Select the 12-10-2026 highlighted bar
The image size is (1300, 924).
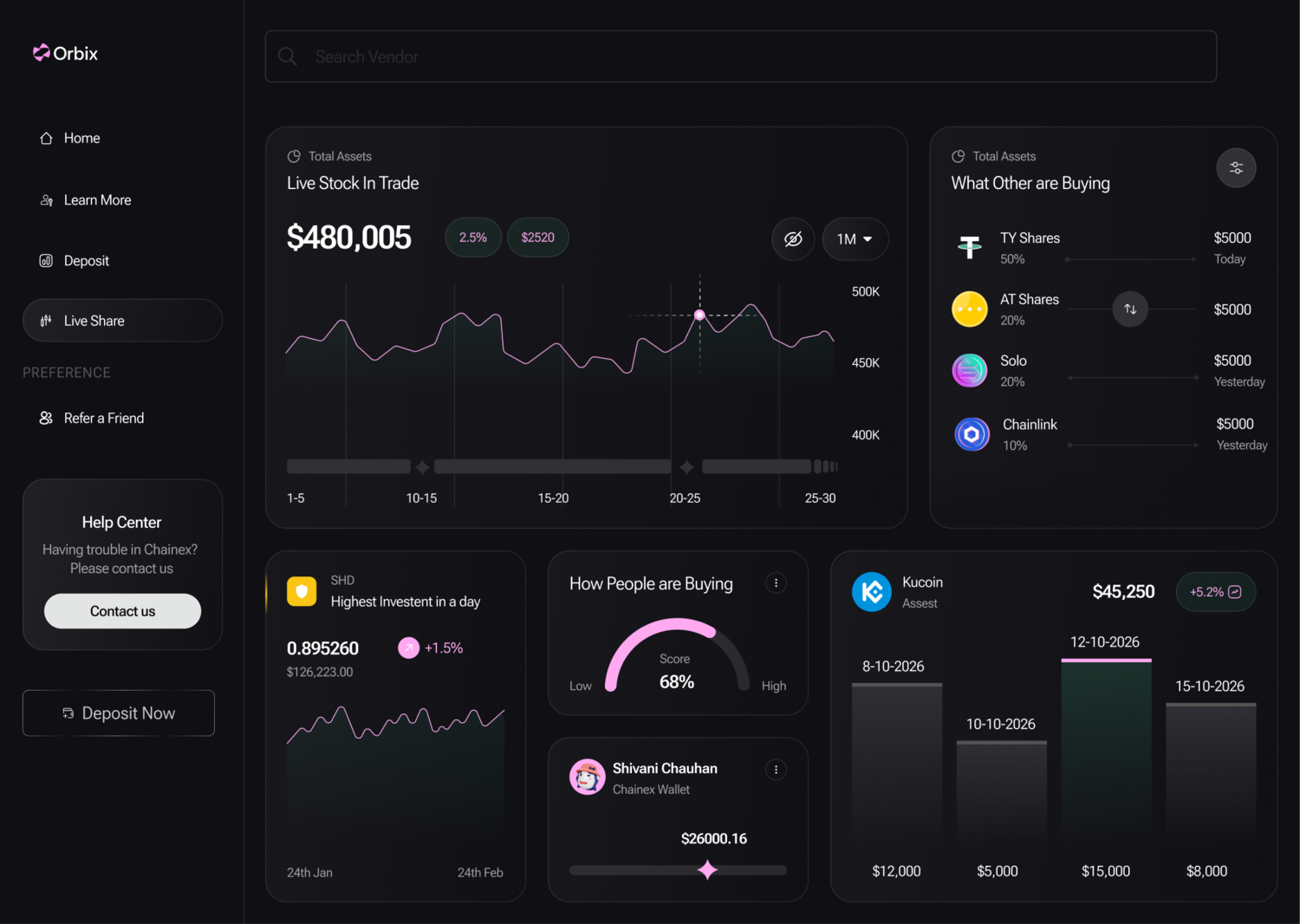click(x=1107, y=750)
